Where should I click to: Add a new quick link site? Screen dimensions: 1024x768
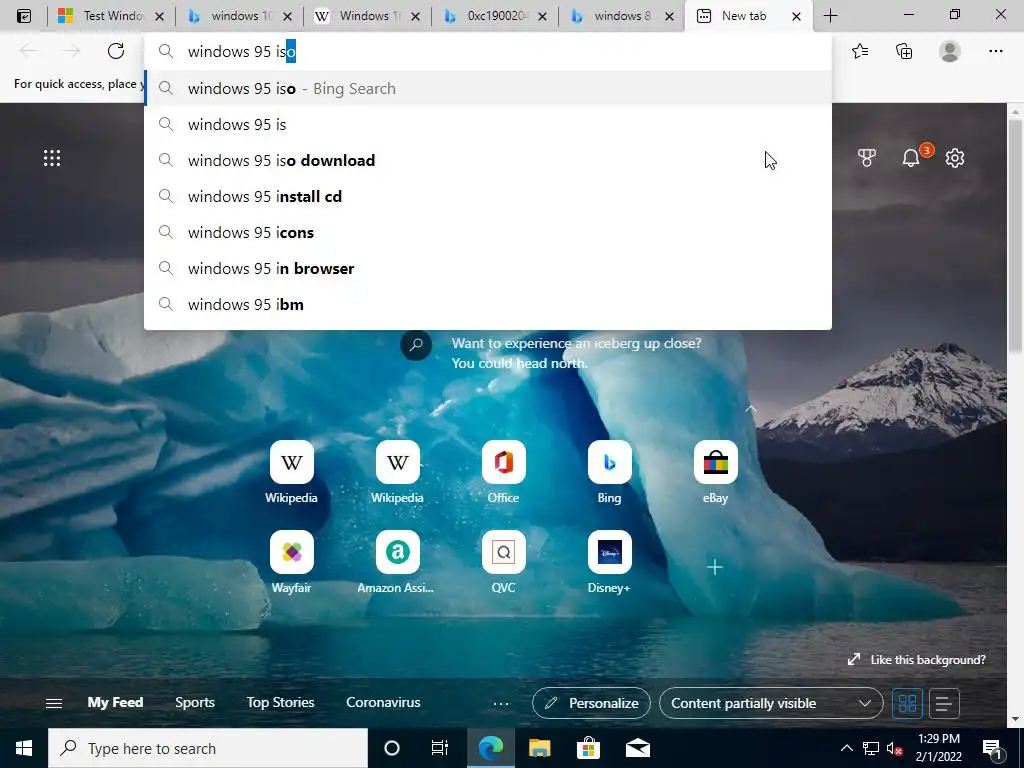coord(715,567)
